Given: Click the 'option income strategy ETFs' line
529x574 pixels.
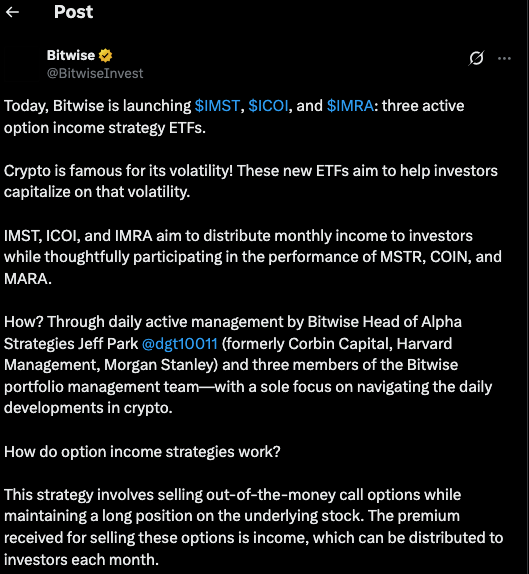Looking at the screenshot, I should point(105,128).
